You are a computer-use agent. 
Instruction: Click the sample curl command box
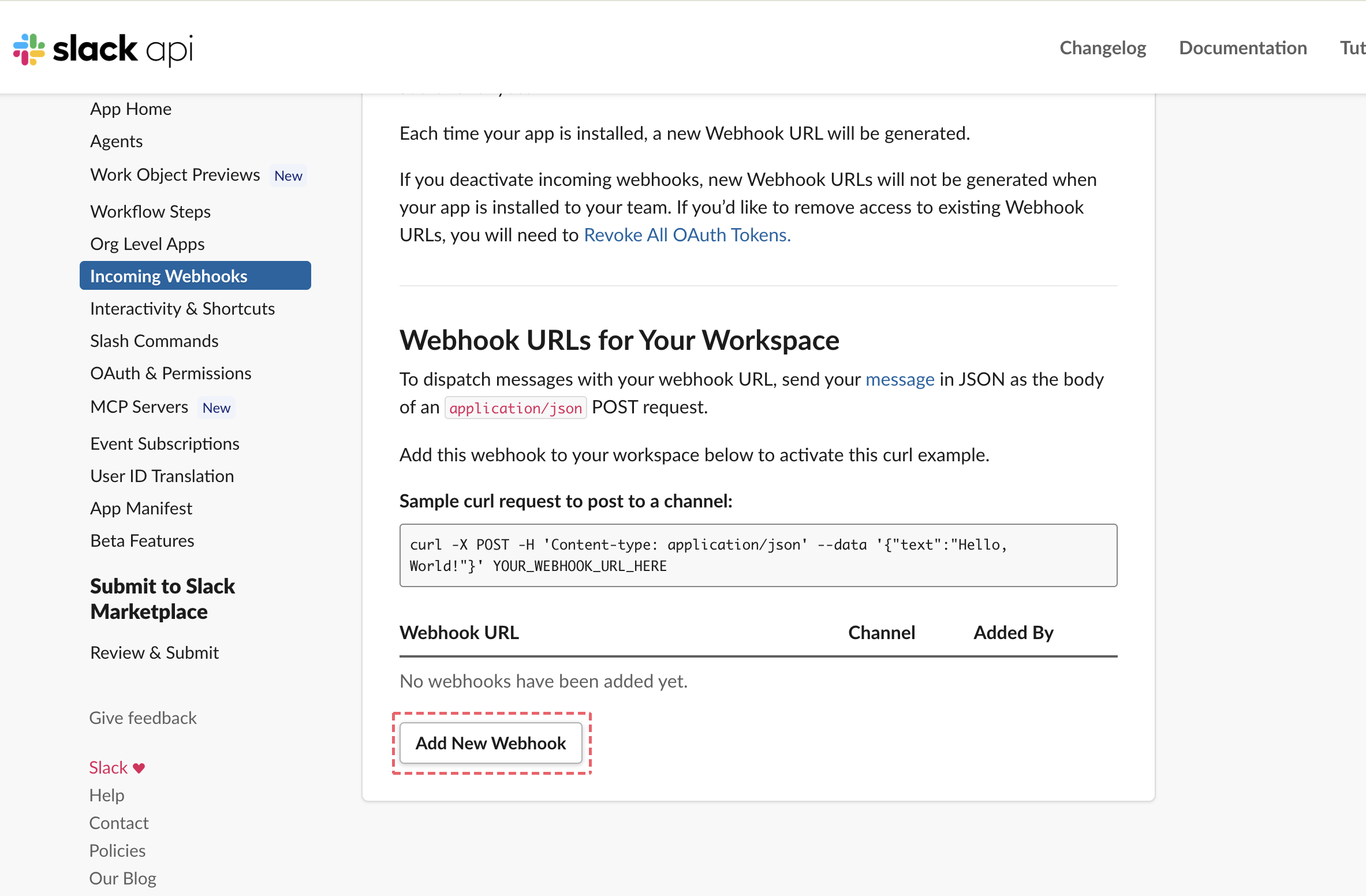point(759,555)
